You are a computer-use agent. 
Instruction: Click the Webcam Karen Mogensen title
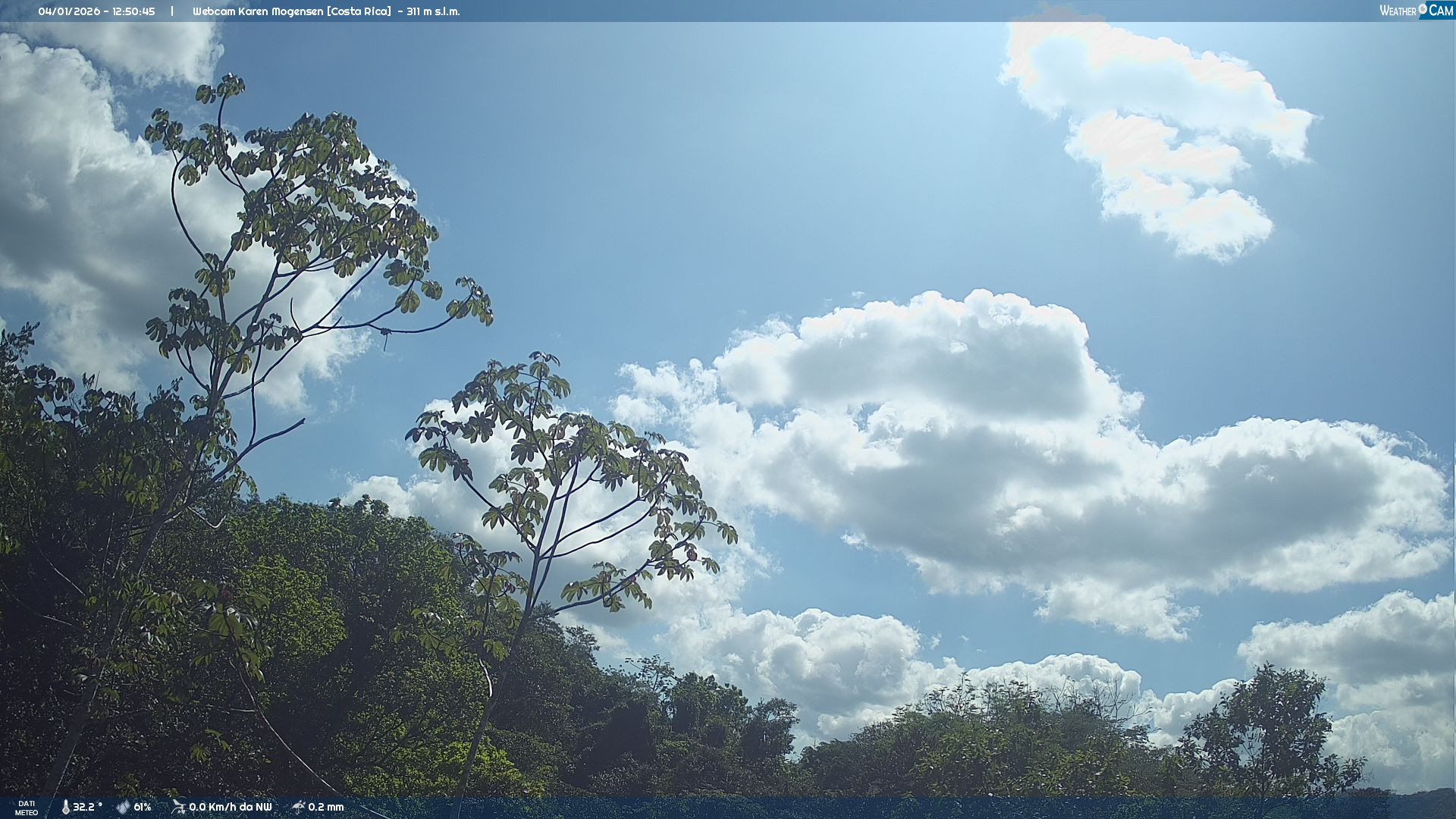(x=258, y=11)
